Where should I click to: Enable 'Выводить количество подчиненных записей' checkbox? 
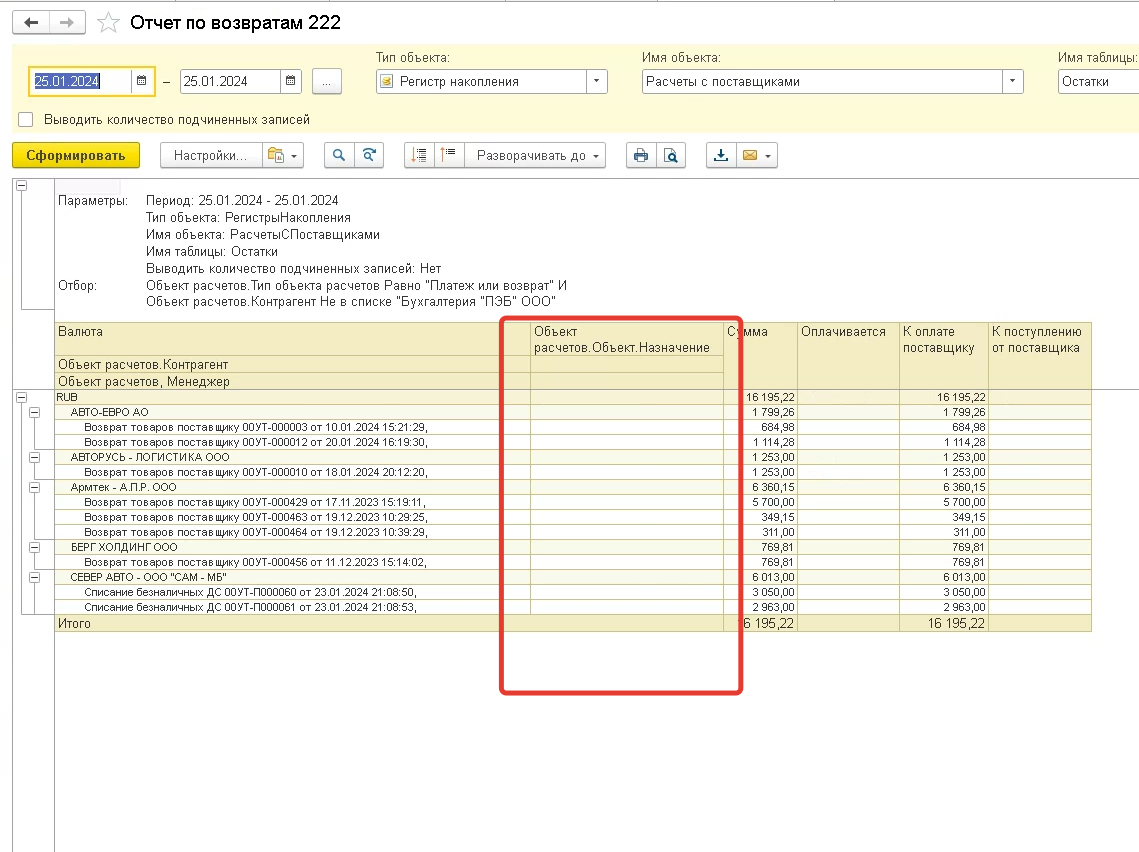[x=26, y=120]
